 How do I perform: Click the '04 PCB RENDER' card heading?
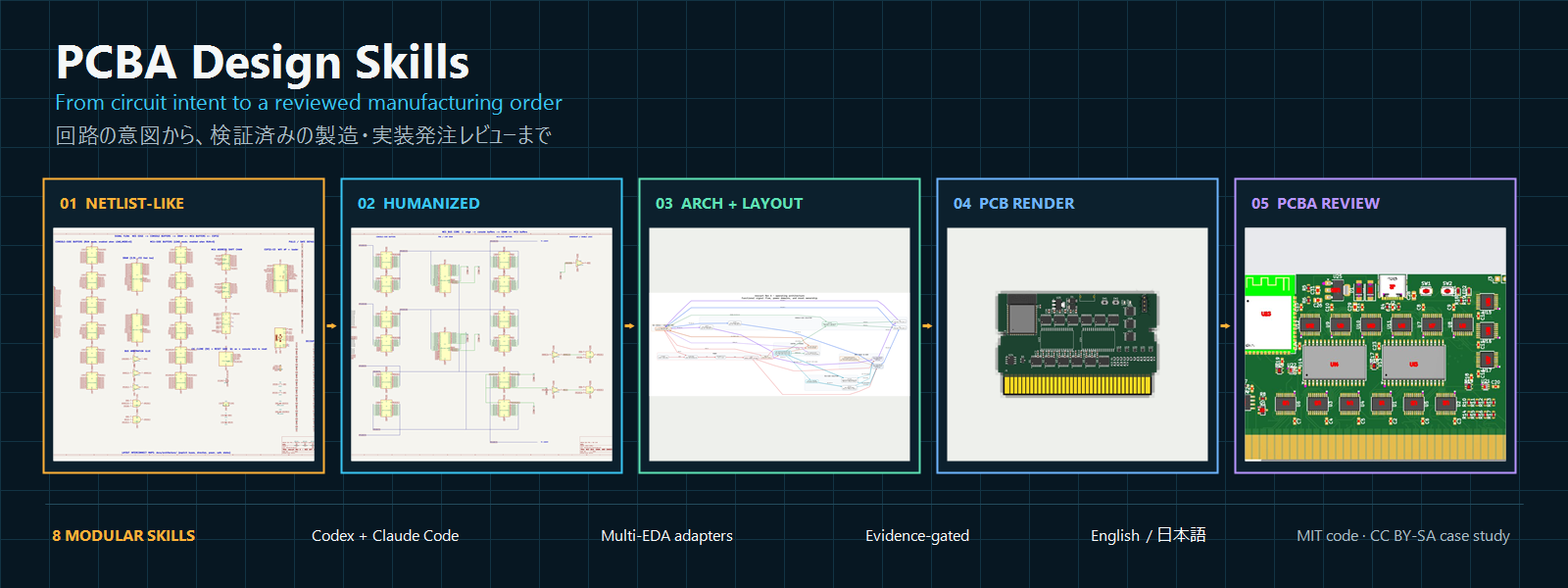point(1013,204)
